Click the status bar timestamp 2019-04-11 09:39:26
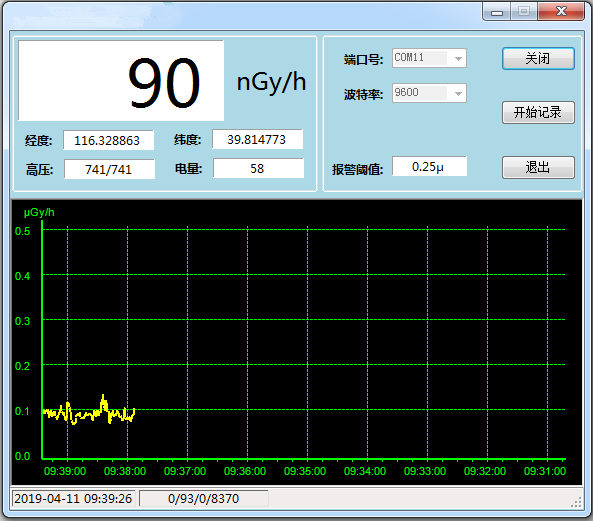593x521 pixels. click(x=73, y=498)
